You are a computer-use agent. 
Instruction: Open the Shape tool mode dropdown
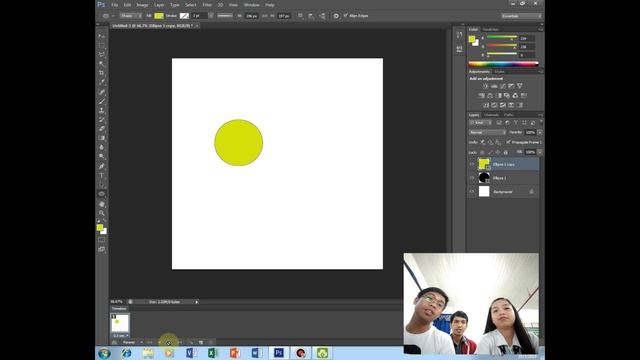click(x=131, y=16)
